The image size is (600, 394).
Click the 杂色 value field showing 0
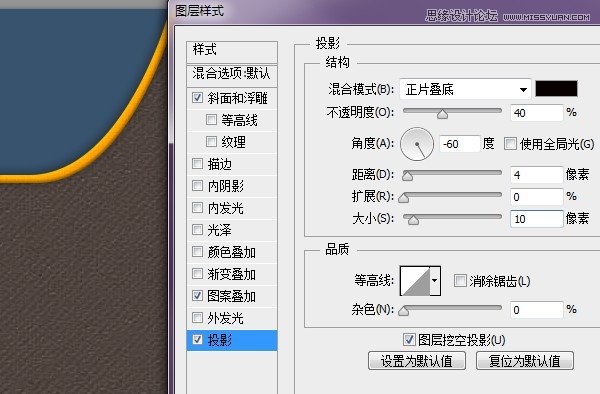[536, 309]
